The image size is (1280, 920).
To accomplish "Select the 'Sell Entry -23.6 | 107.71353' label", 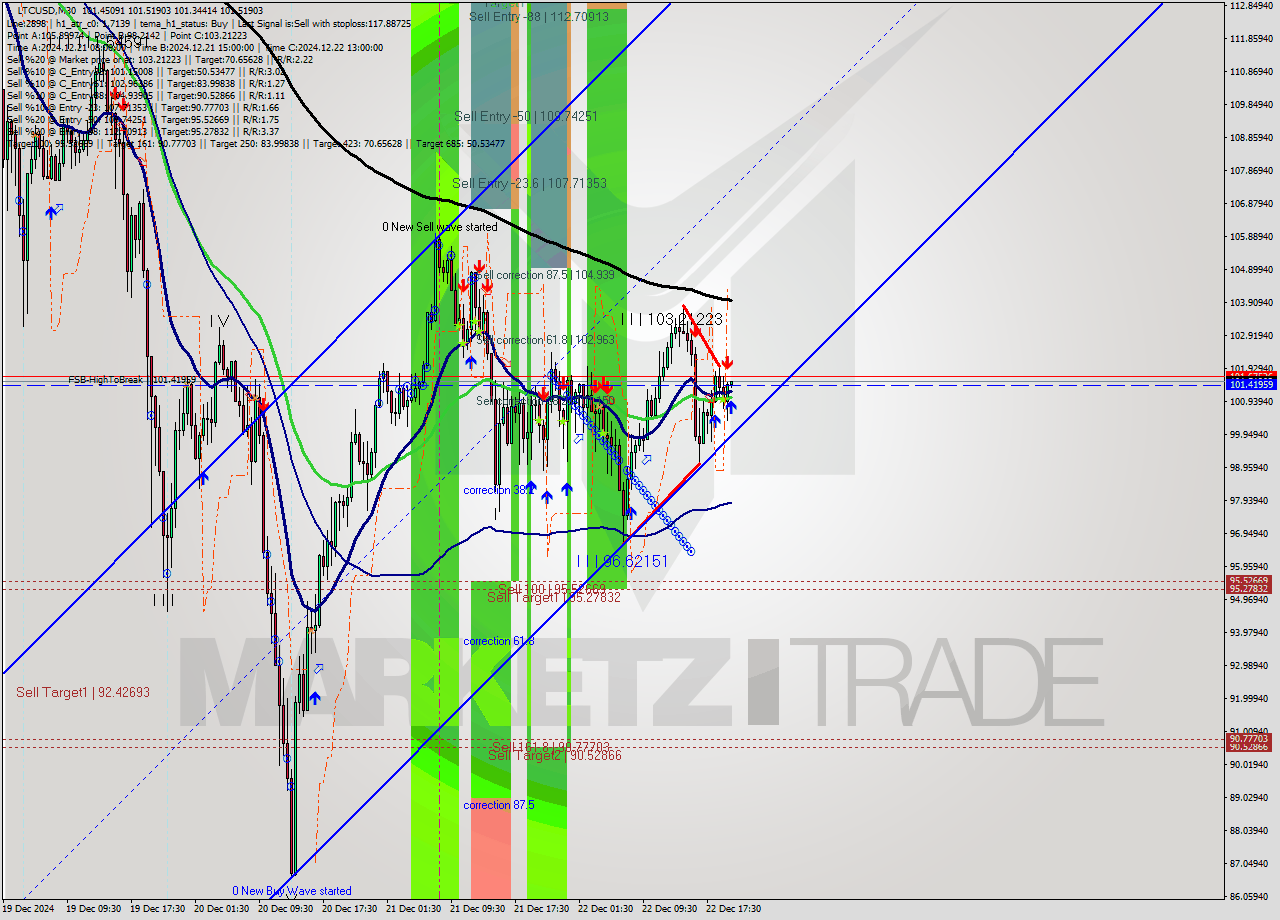I will (x=529, y=183).
